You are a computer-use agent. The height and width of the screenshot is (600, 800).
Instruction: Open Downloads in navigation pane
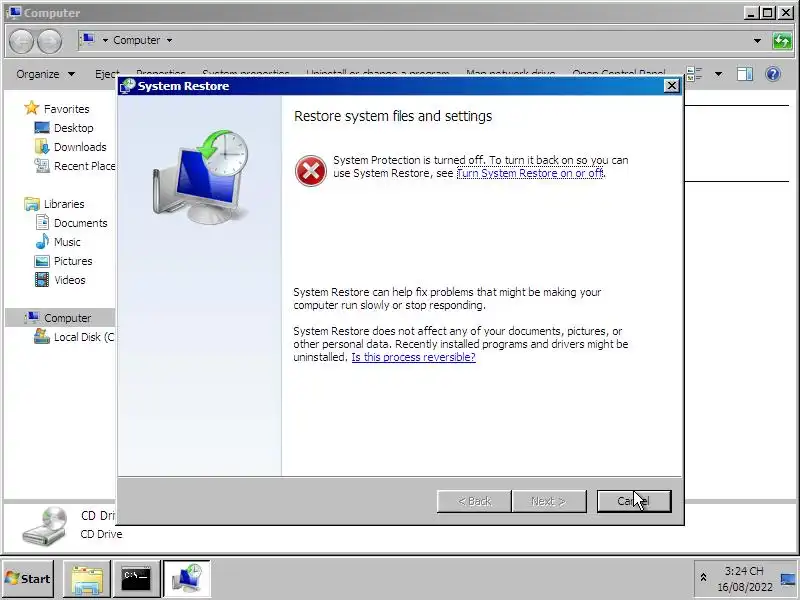pyautogui.click(x=80, y=147)
